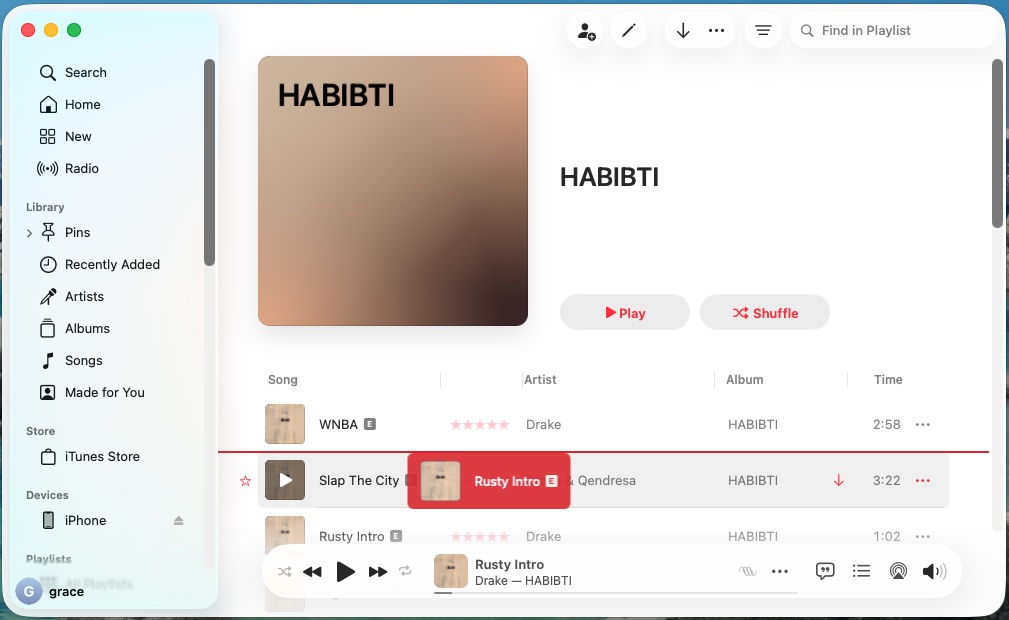1009x620 pixels.
Task: Select the iPhone device
Action: (x=85, y=520)
